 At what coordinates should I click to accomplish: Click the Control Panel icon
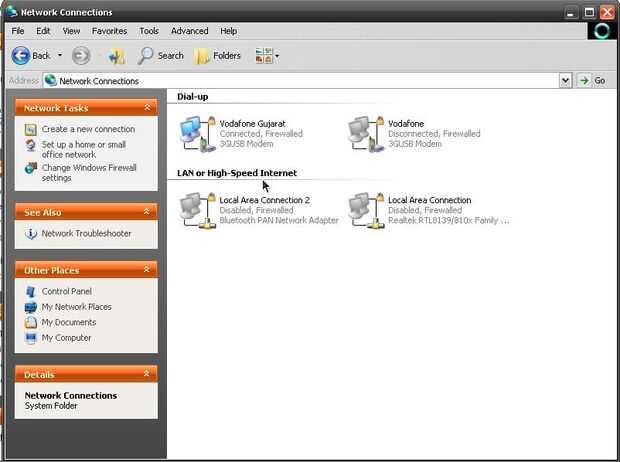[30, 292]
